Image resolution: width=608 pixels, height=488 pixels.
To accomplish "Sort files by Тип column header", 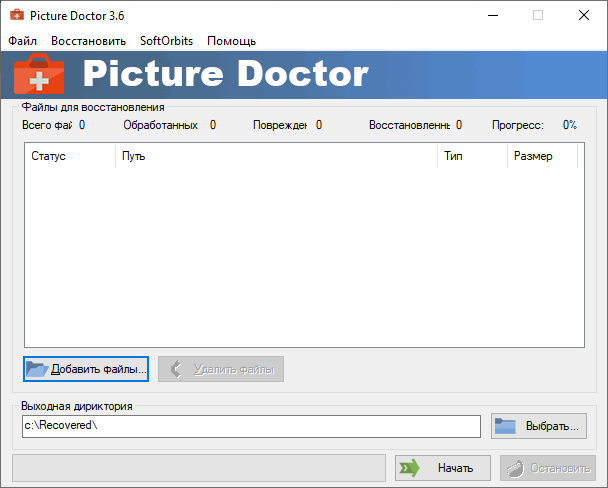I will (470, 157).
